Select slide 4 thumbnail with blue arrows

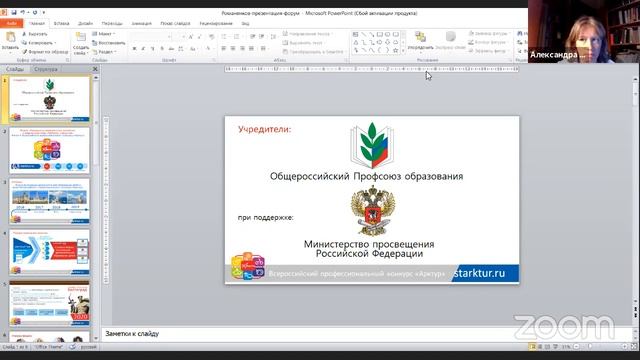tap(49, 252)
